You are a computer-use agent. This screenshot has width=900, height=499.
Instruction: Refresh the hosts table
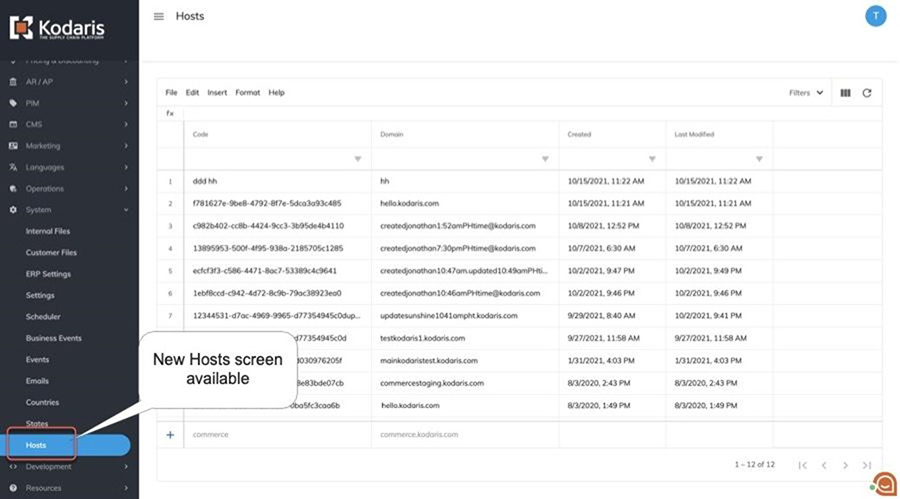(x=867, y=93)
